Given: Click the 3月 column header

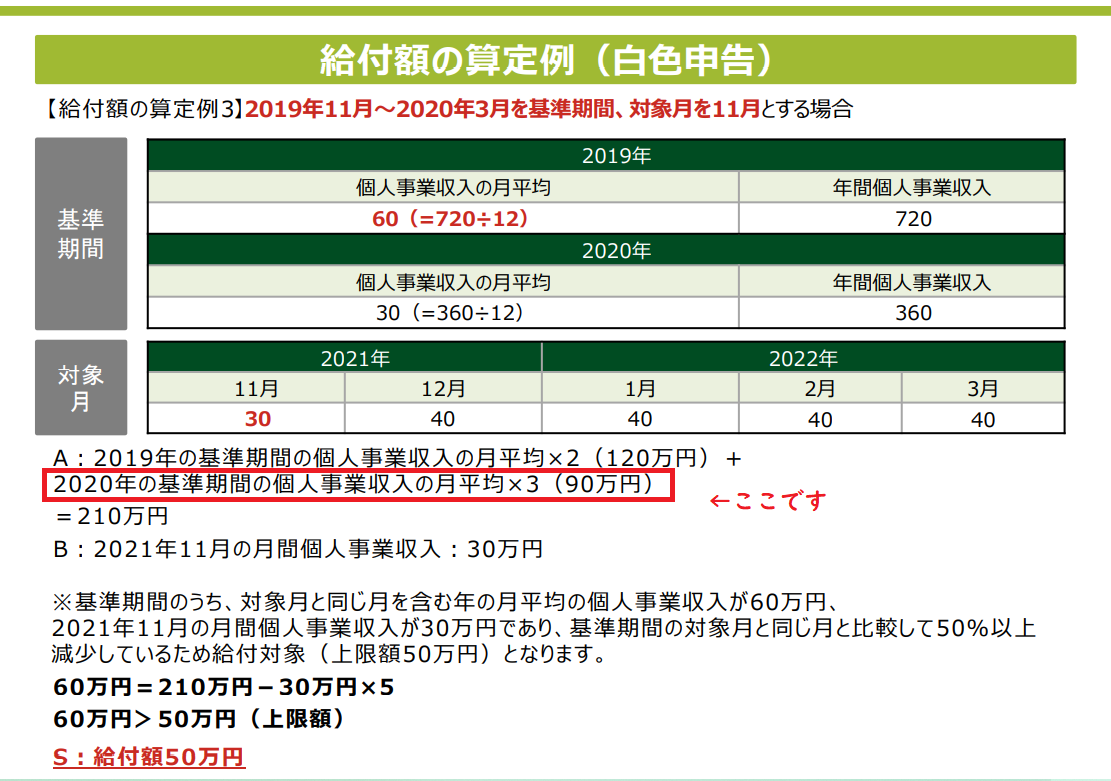Looking at the screenshot, I should pos(983,388).
